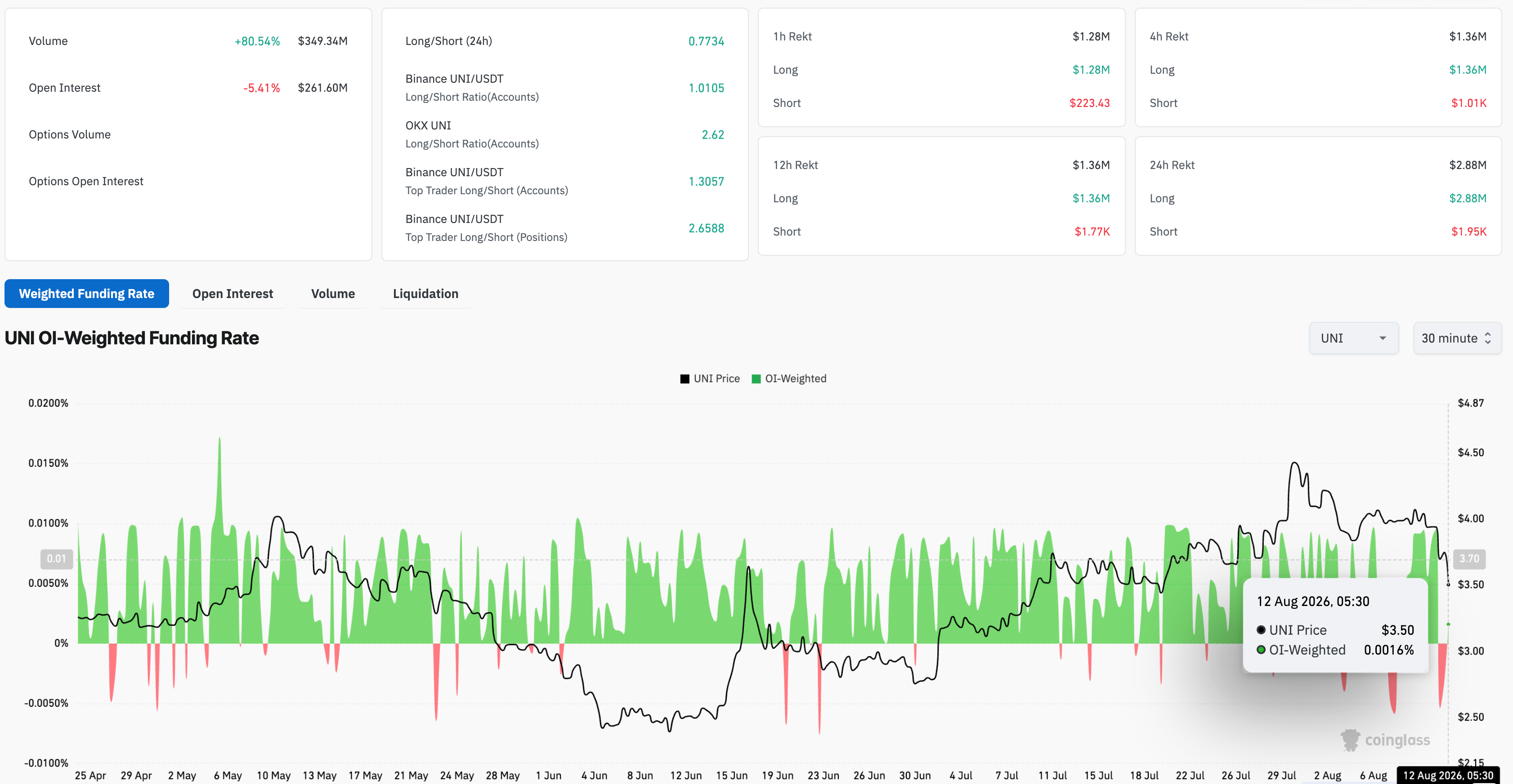Click the 3.70 crosshair label on right axis
This screenshot has width=1513, height=784.
point(1469,559)
